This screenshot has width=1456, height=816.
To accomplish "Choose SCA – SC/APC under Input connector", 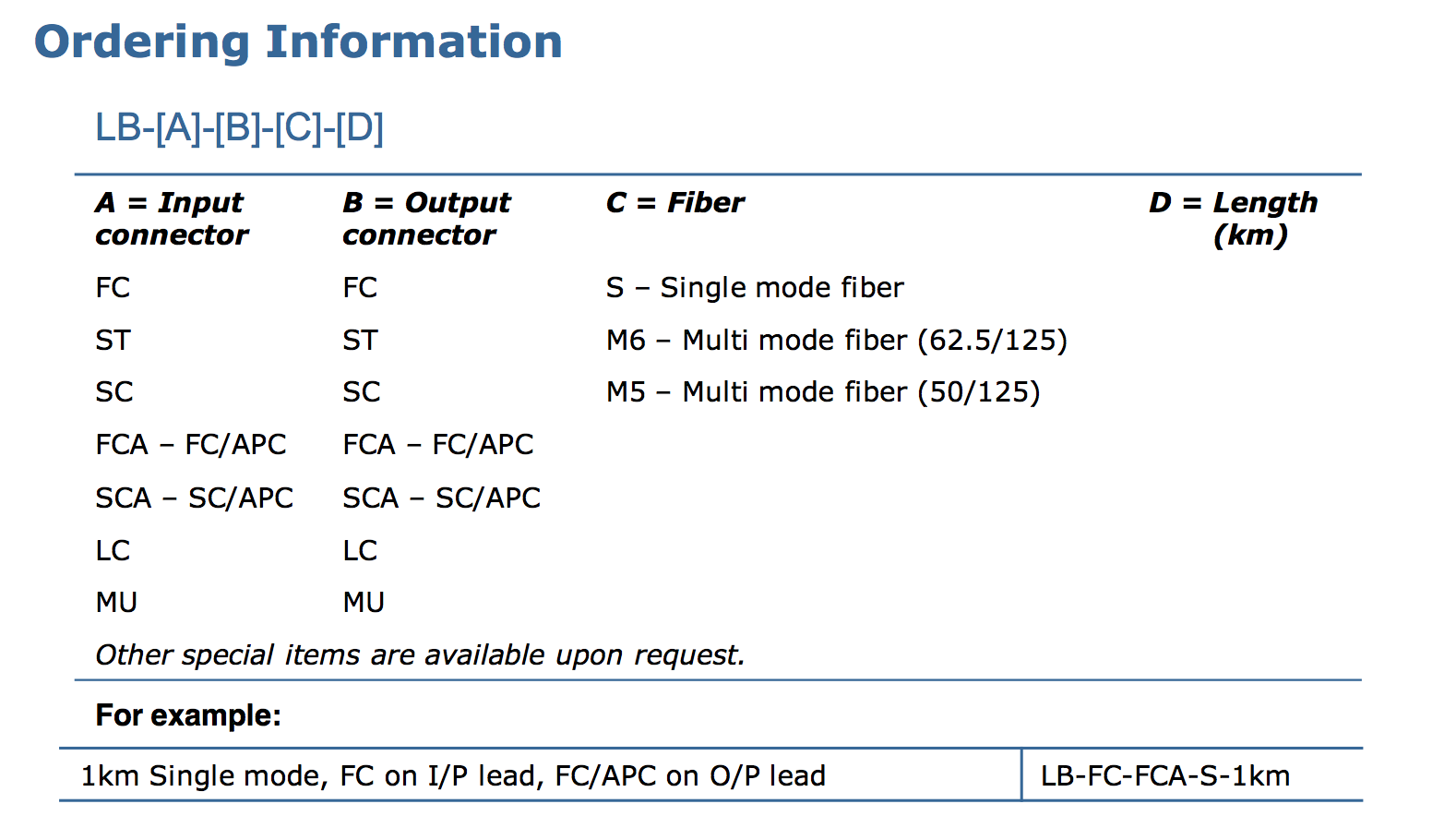I will 194,498.
